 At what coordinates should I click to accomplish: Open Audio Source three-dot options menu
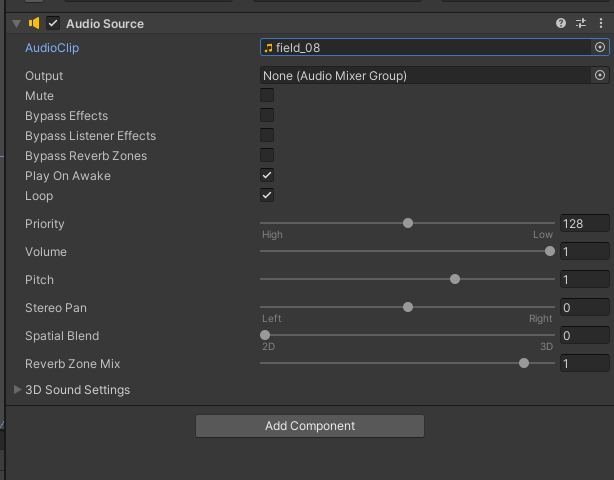600,23
